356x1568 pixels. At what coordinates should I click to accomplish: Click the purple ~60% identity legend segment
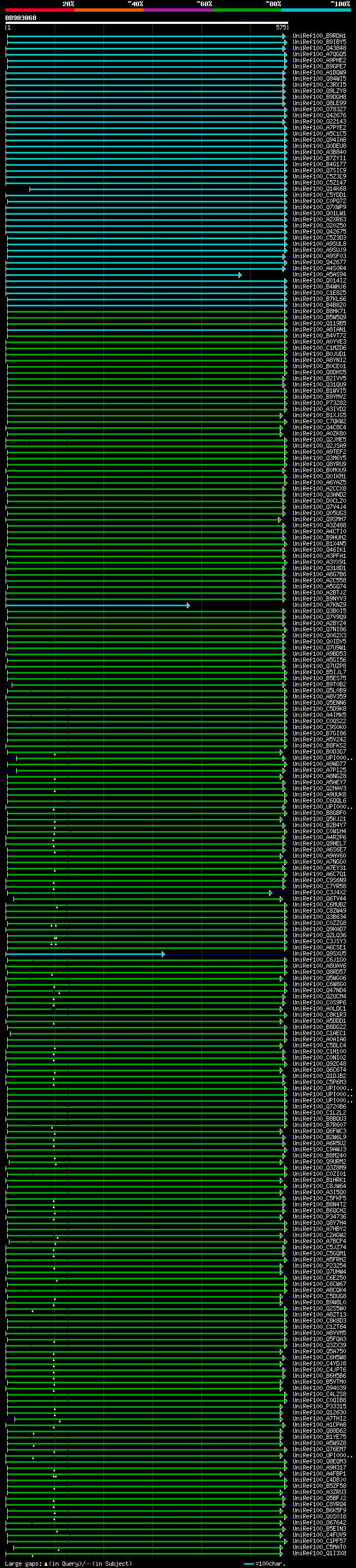click(x=177, y=10)
